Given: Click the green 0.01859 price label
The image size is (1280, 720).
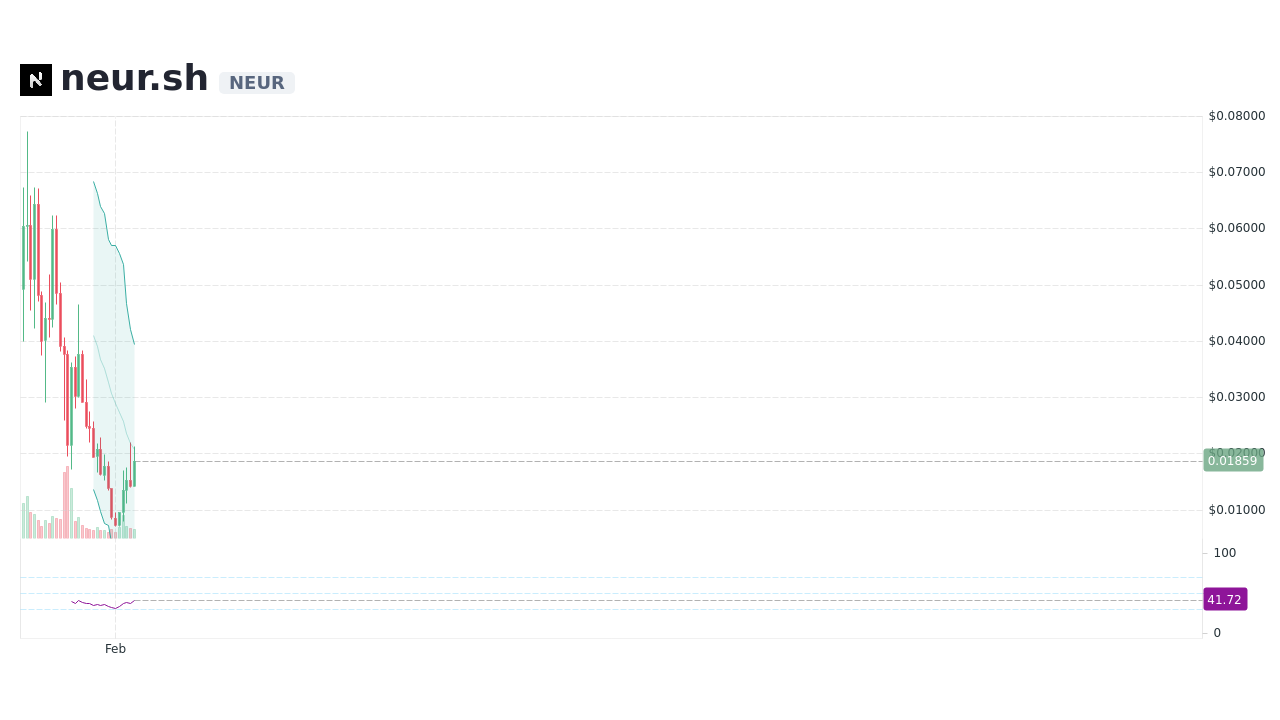Looking at the screenshot, I should point(1232,461).
